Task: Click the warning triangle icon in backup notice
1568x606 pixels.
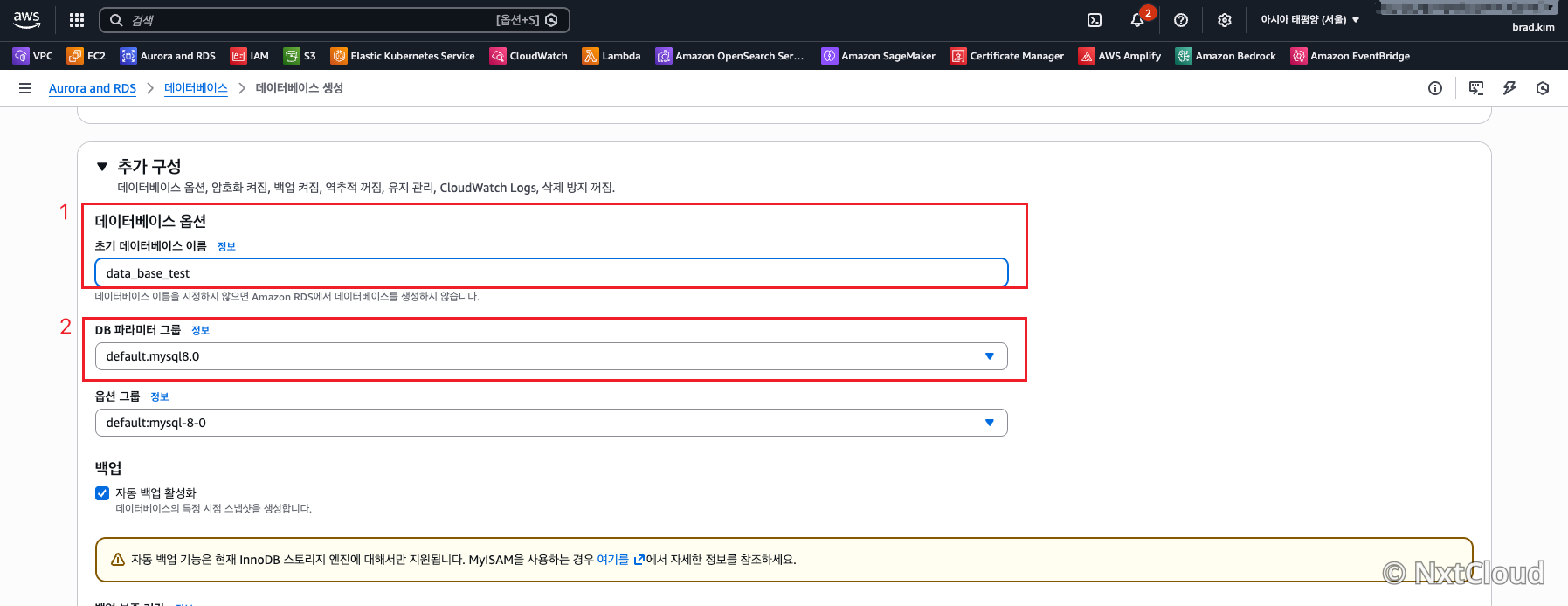Action: click(x=118, y=560)
